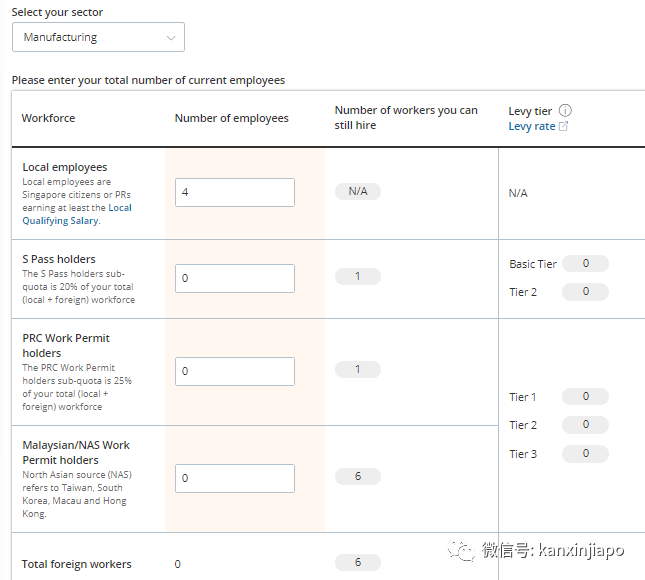The image size is (645, 580).
Task: Click the S Pass workers-you-can-hire badge
Action: tap(358, 276)
